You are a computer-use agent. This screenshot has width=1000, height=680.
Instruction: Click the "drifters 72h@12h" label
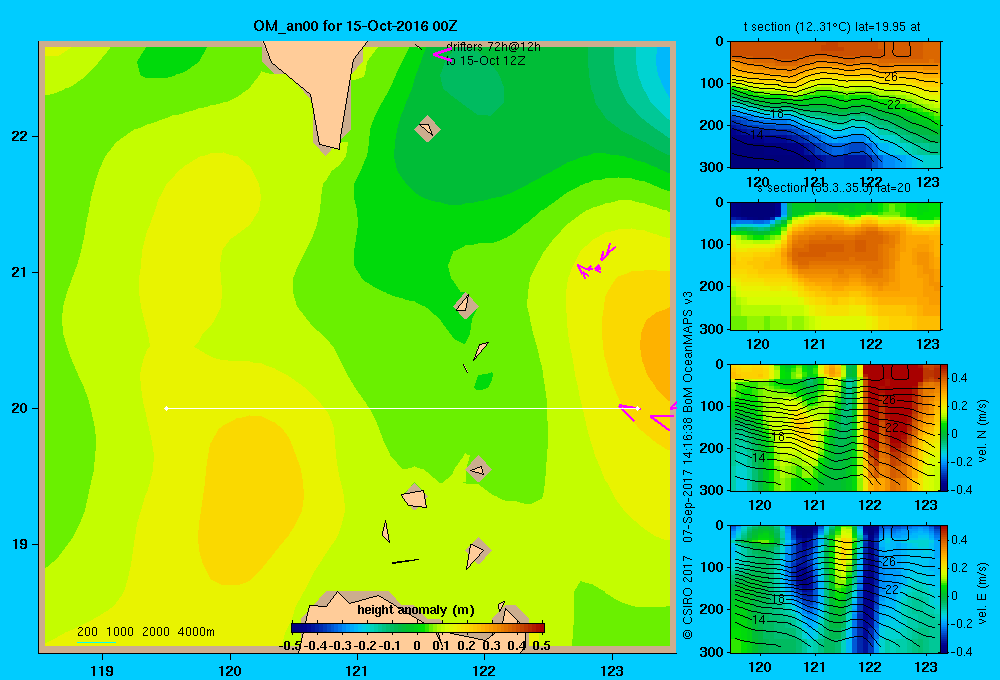(493, 47)
